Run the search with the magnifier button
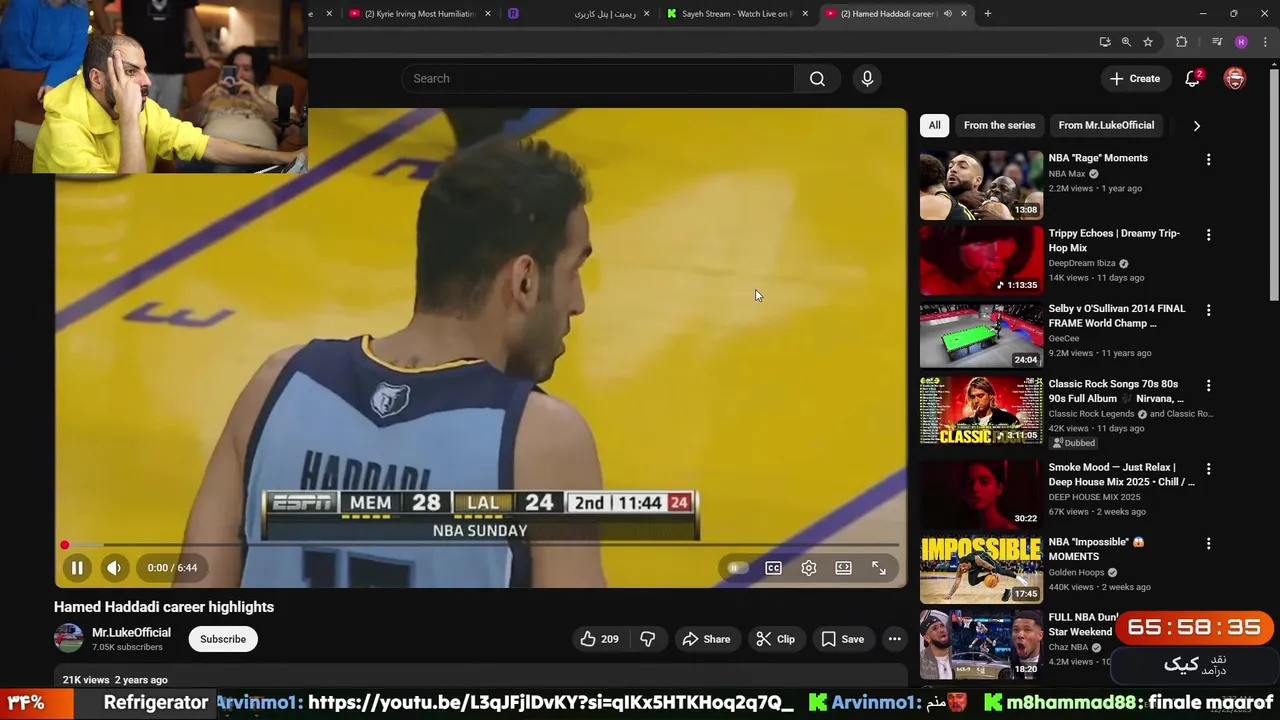 pyautogui.click(x=817, y=78)
